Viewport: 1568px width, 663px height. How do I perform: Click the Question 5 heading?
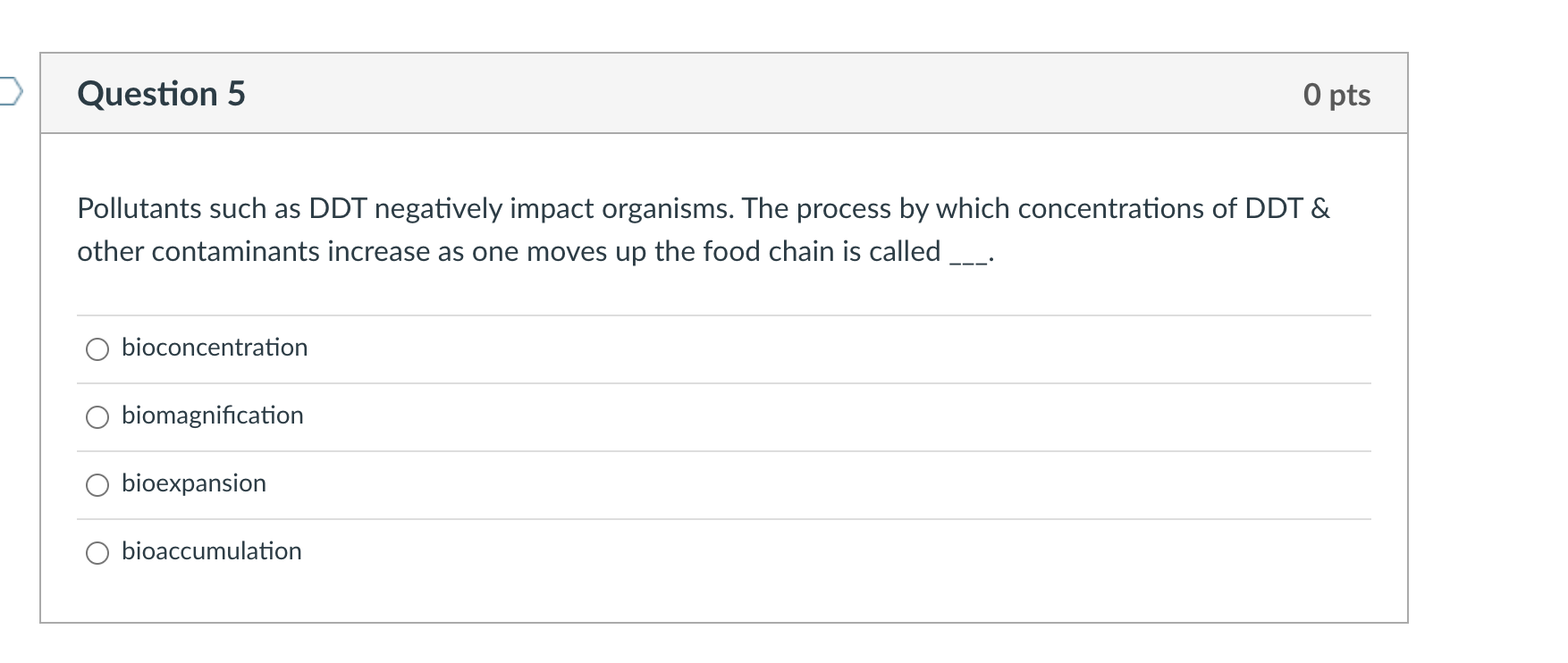[161, 93]
